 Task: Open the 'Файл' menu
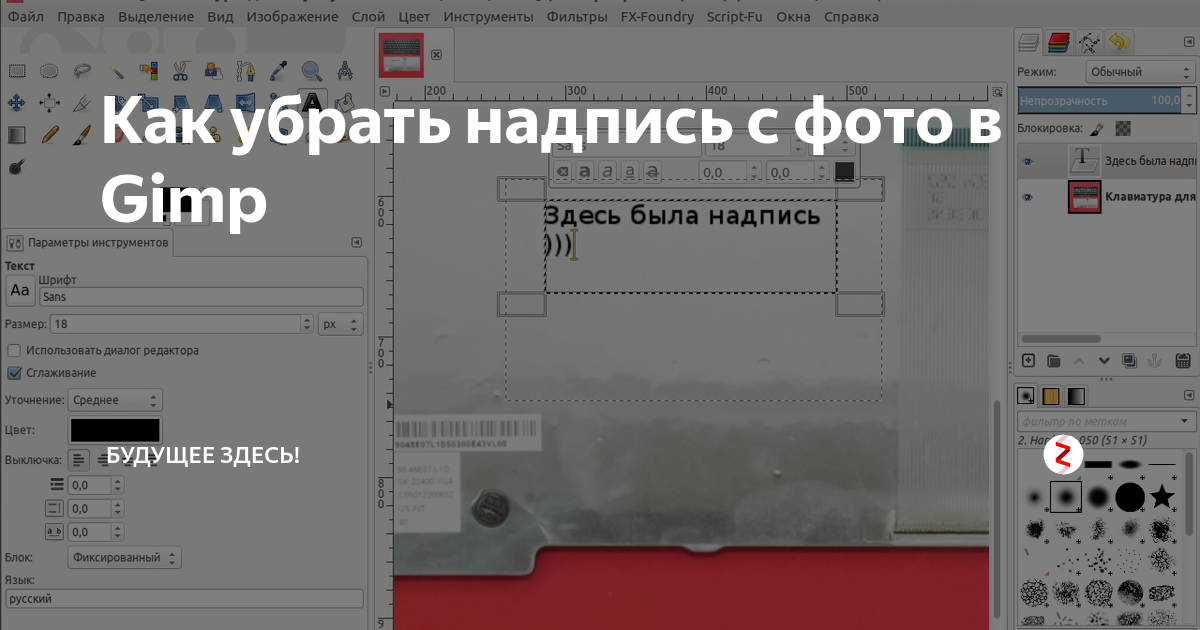25,17
